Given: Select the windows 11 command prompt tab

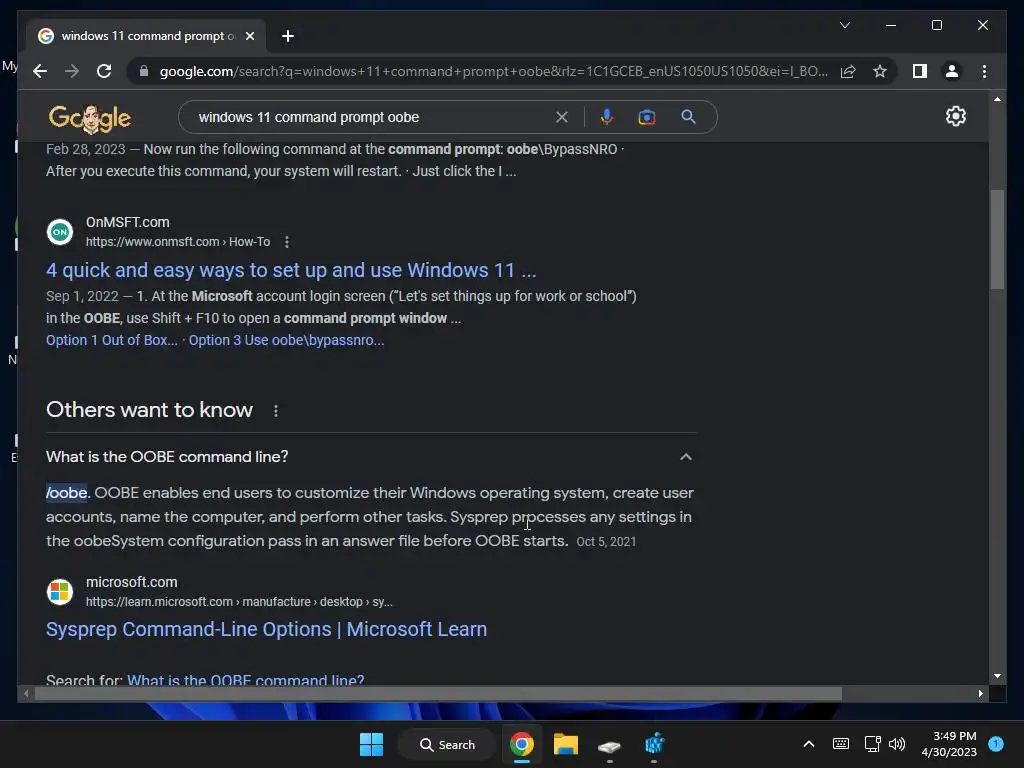Looking at the screenshot, I should (146, 36).
